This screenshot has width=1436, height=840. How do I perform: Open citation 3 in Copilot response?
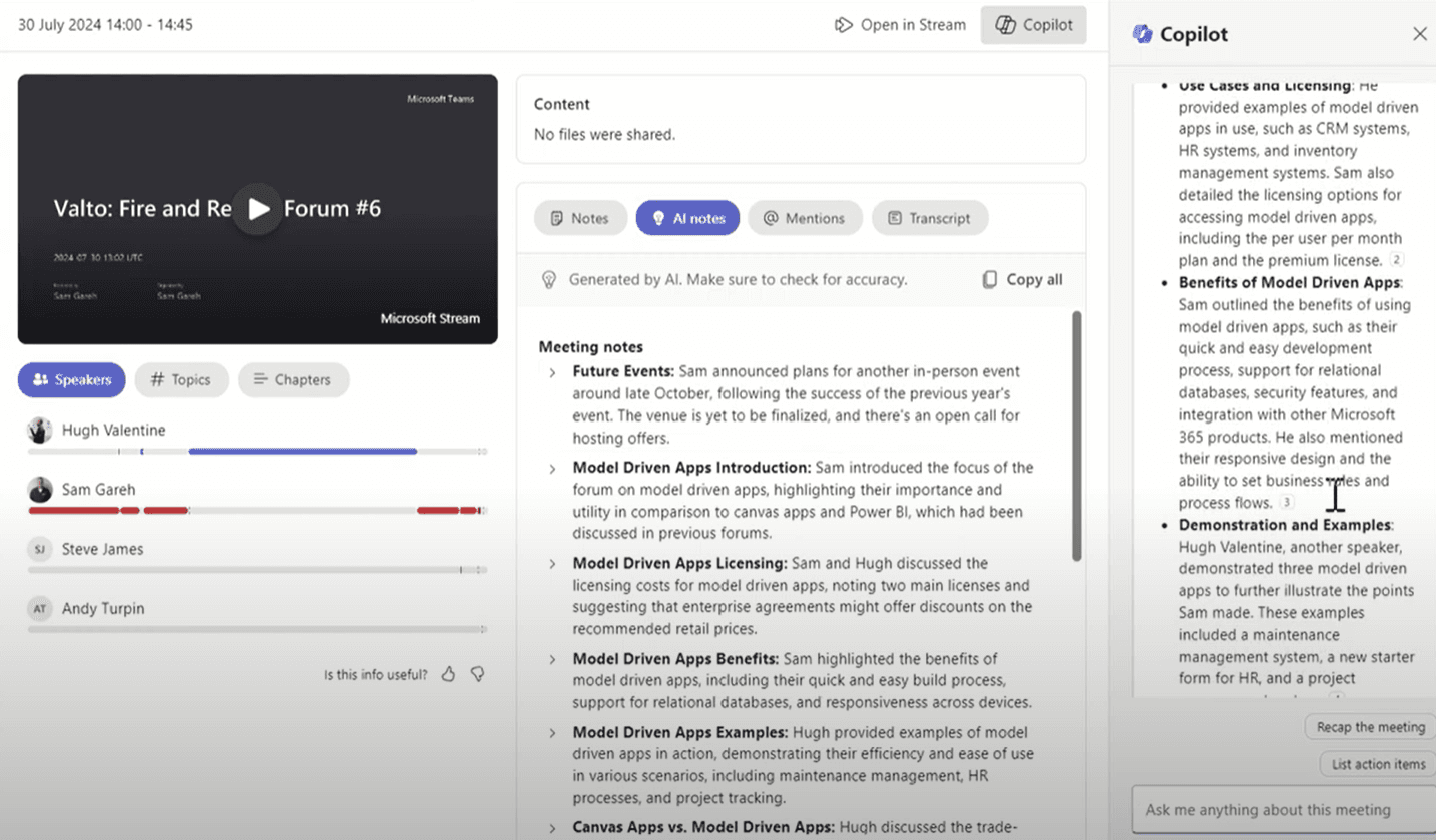(1287, 502)
